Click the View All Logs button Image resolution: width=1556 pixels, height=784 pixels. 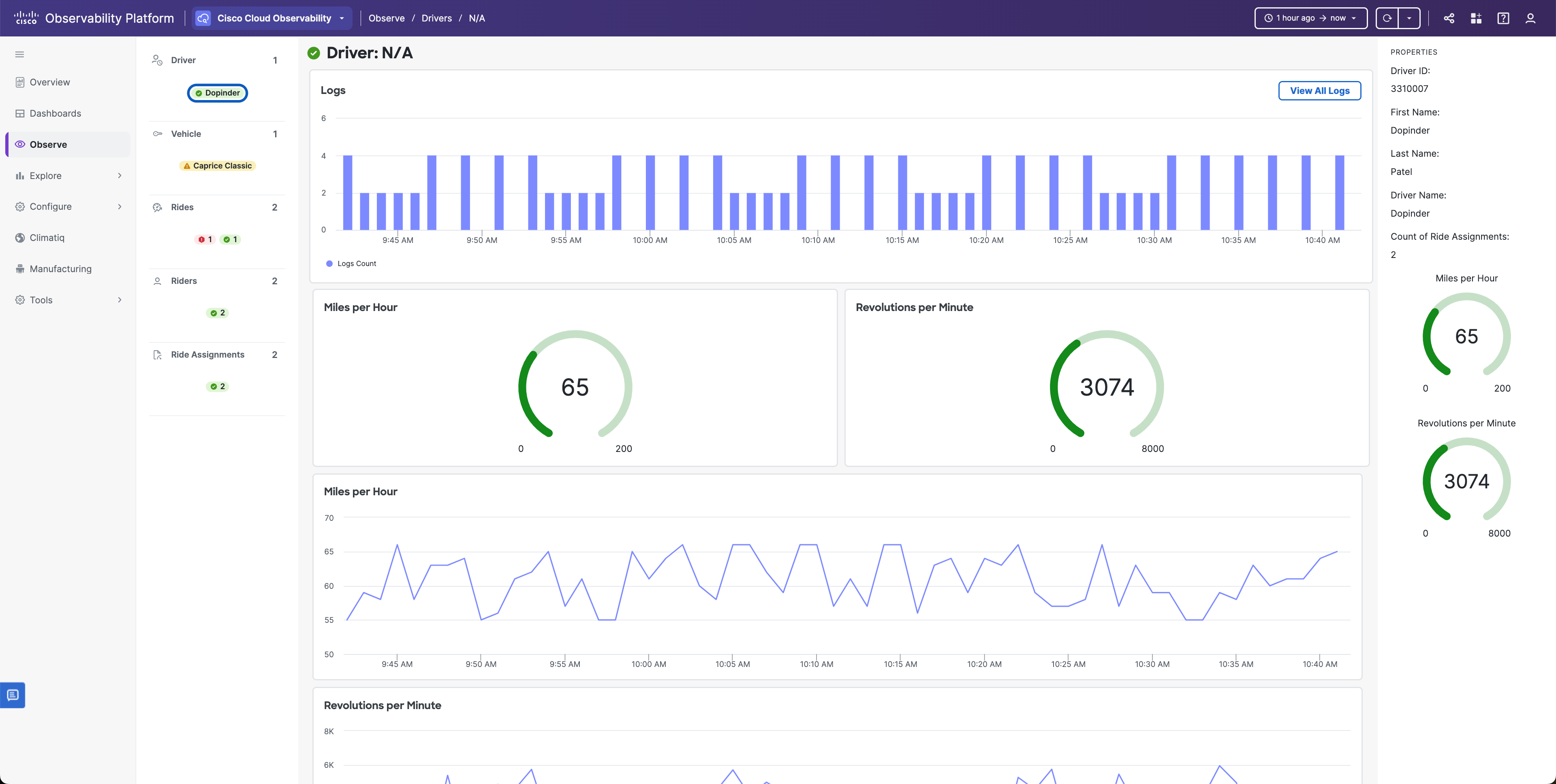(x=1319, y=91)
